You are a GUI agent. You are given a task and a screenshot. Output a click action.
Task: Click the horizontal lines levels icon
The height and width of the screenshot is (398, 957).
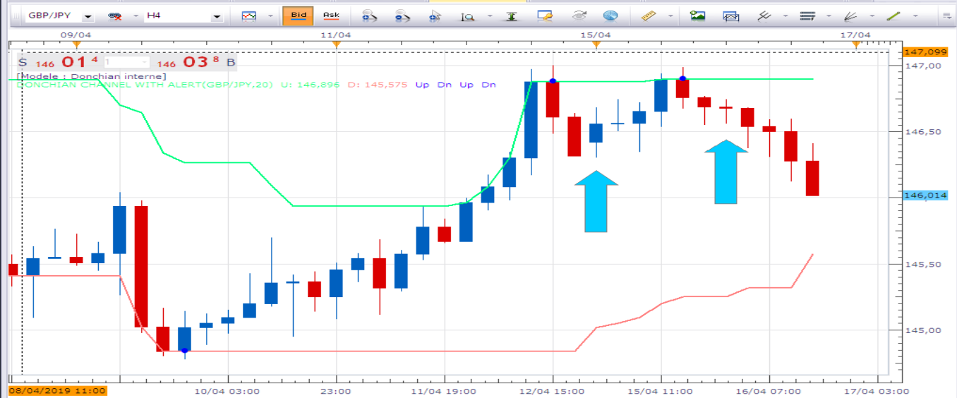point(807,16)
